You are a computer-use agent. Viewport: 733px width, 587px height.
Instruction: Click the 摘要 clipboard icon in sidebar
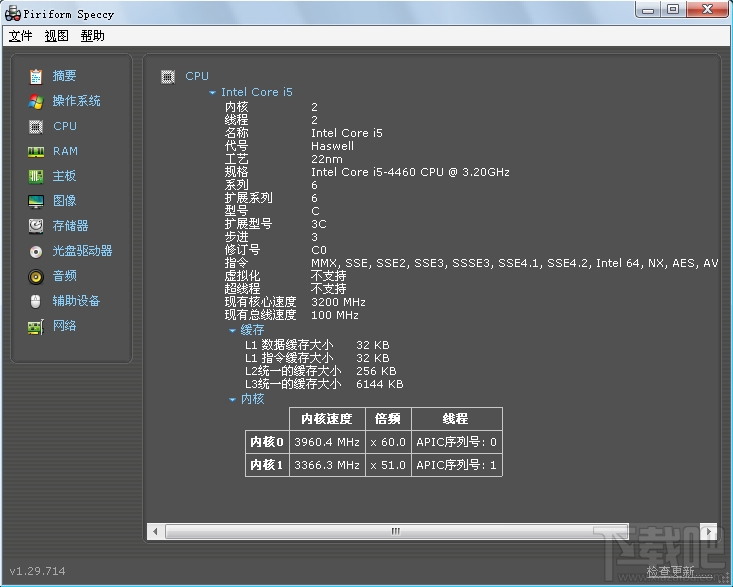(x=36, y=76)
